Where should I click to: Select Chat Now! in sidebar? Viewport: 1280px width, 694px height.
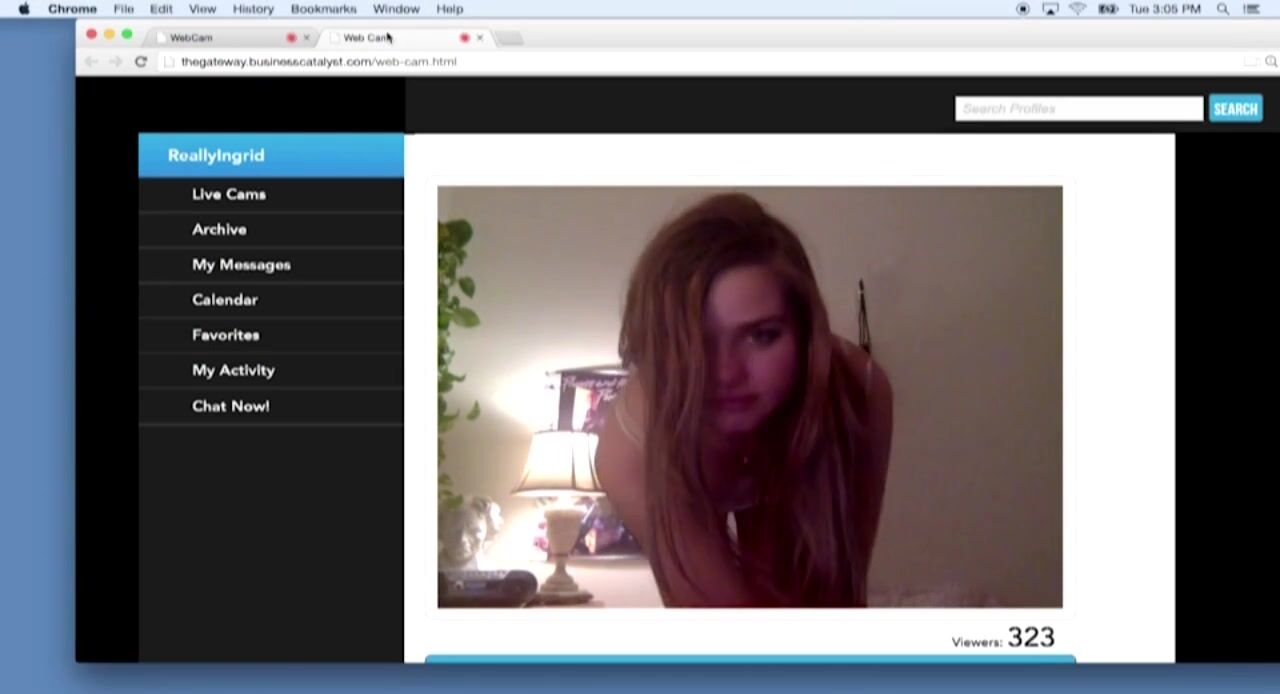point(230,406)
